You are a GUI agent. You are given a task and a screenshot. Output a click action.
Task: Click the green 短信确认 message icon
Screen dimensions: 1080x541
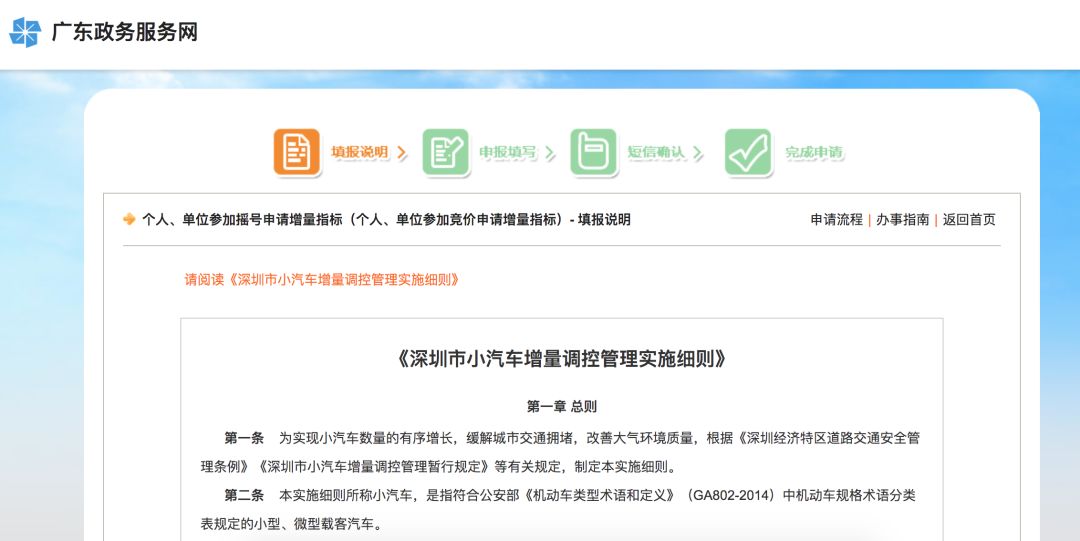[593, 153]
